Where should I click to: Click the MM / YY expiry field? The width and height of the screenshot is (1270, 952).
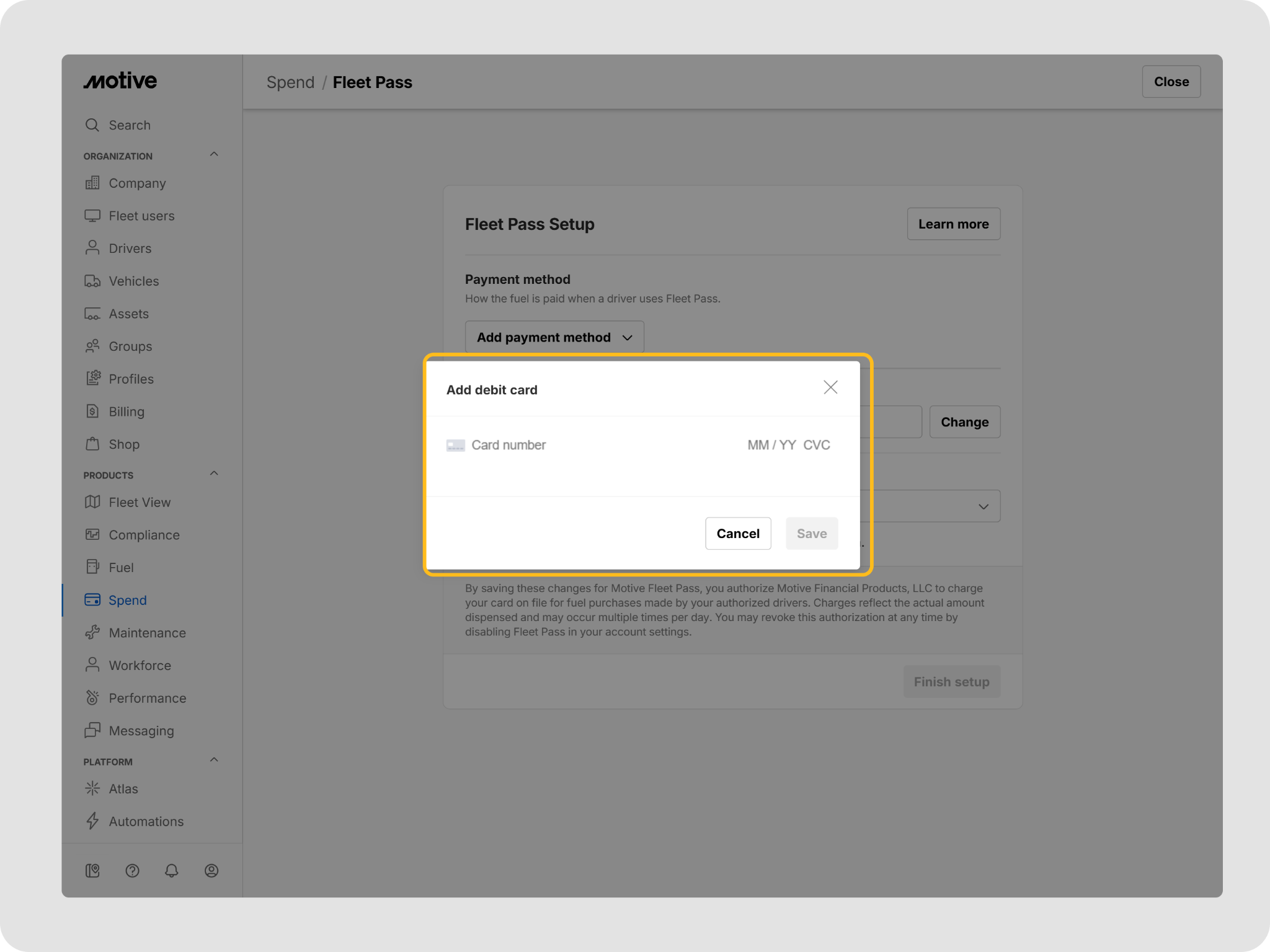point(771,445)
